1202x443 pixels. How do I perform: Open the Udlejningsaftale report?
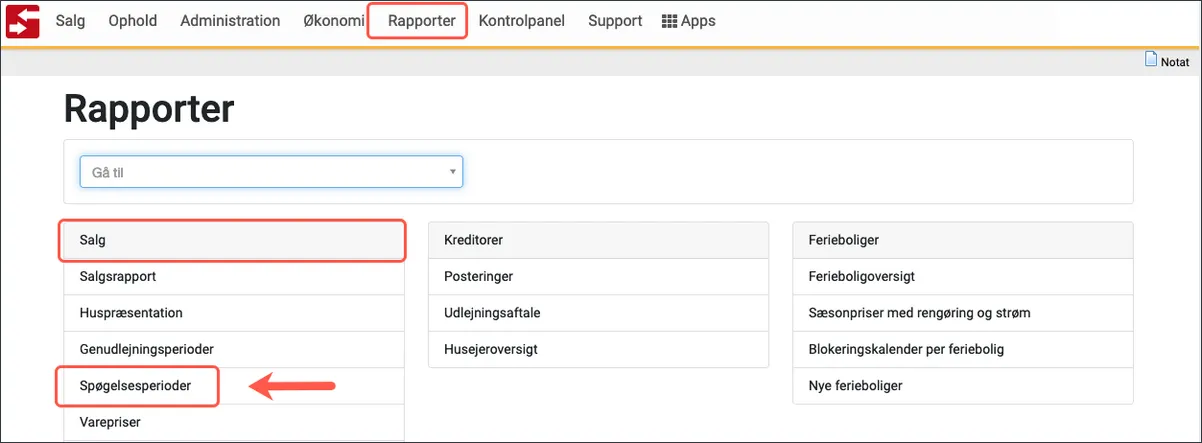coord(492,313)
